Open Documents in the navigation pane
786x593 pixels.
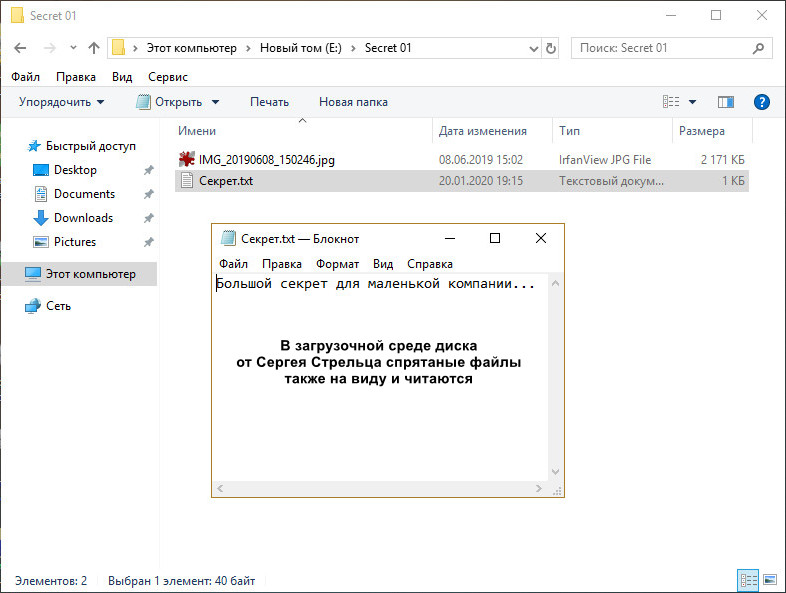pos(84,194)
